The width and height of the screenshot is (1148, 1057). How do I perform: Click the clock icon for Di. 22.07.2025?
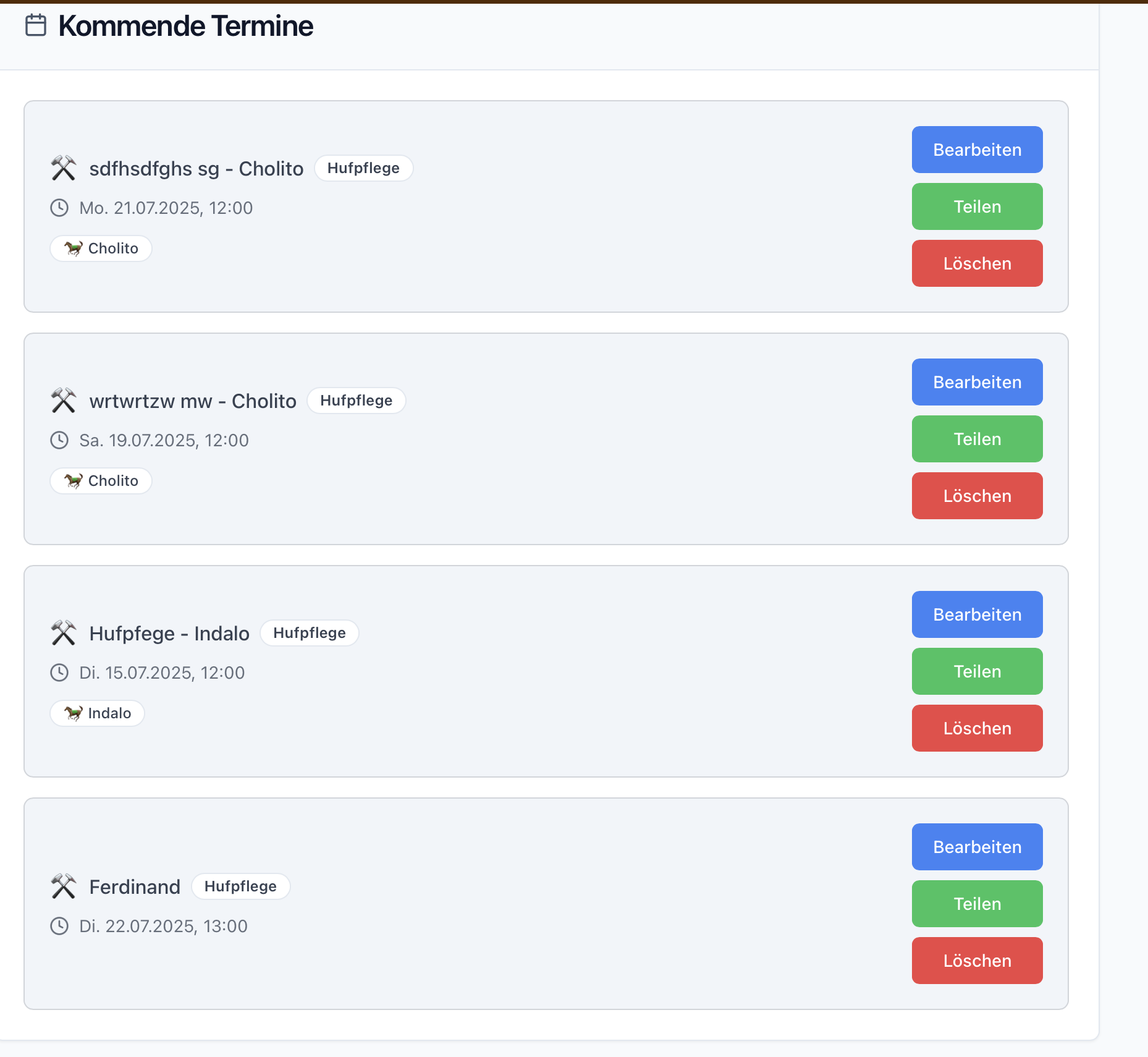59,926
